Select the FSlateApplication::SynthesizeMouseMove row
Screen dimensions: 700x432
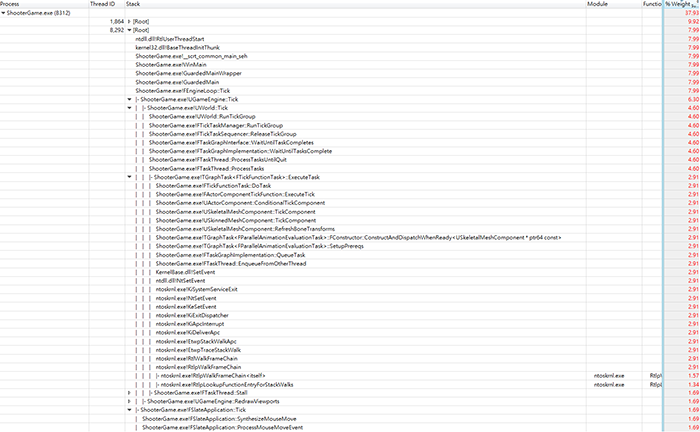click(350, 419)
